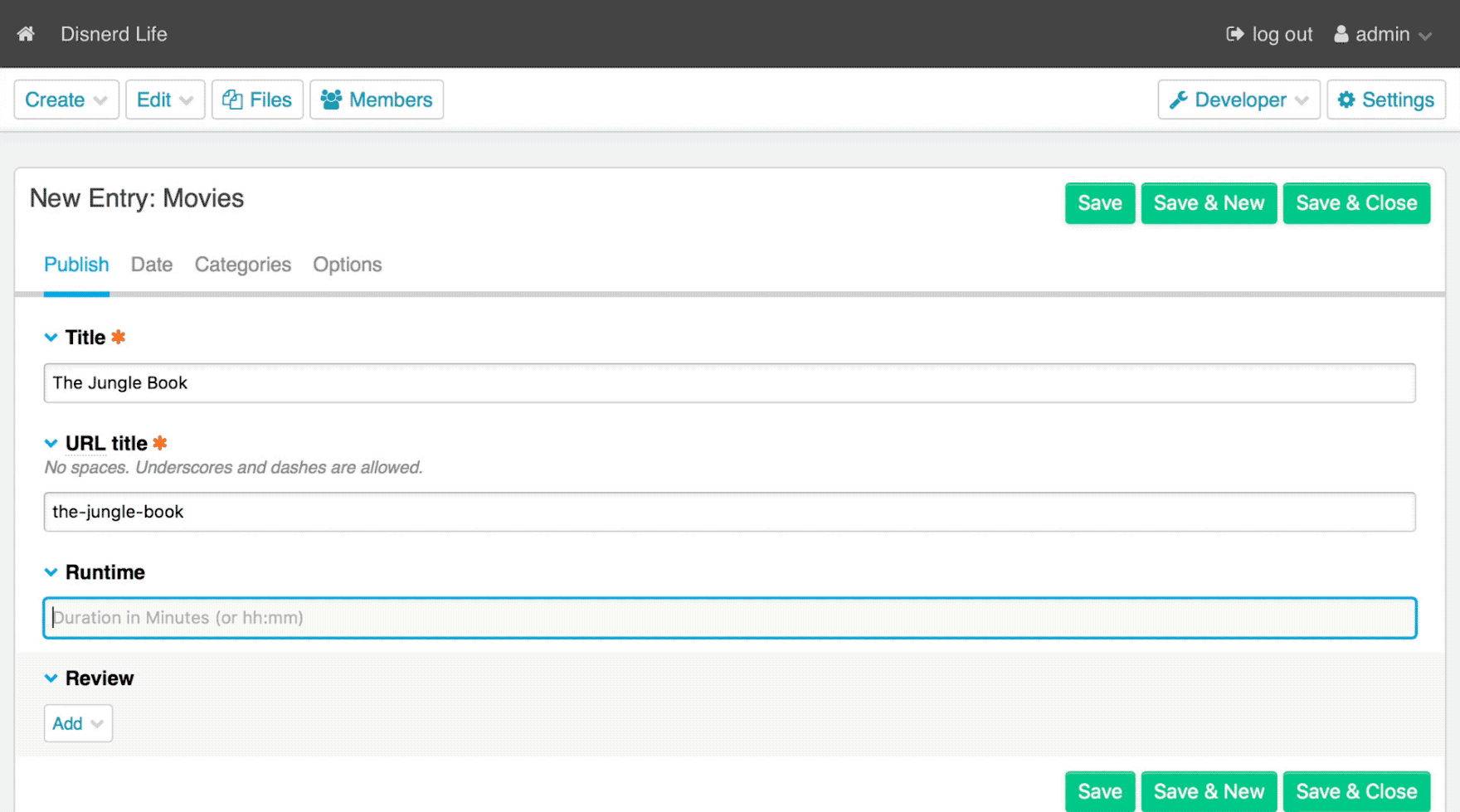
Task: Click the user icon beside admin
Action: 1341,34
